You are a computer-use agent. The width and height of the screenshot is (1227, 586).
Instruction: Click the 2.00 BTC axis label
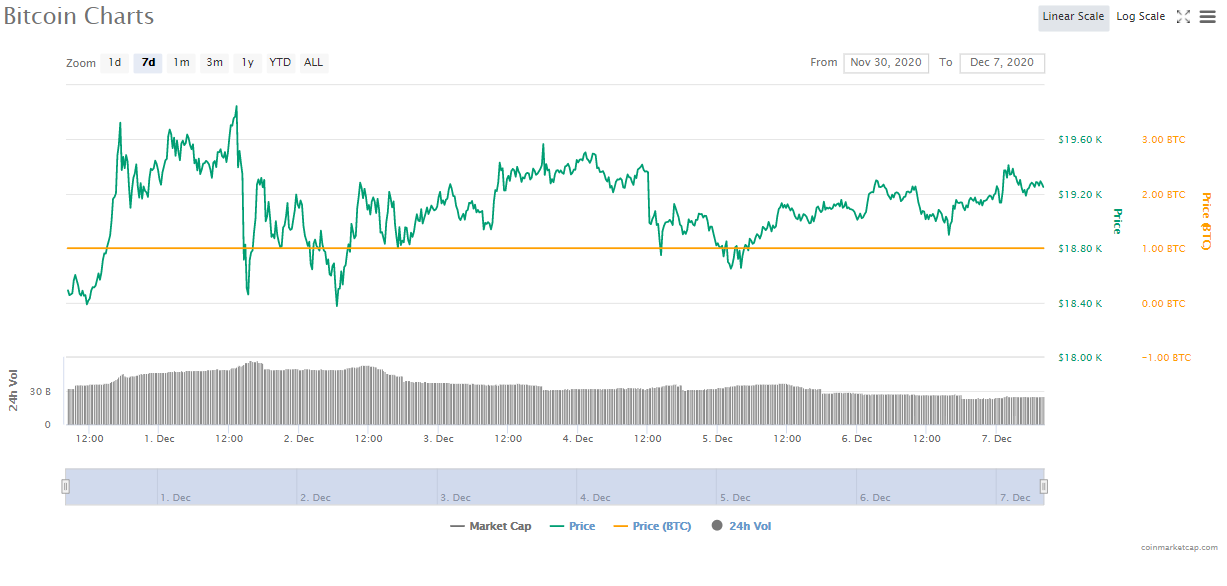click(x=1164, y=195)
